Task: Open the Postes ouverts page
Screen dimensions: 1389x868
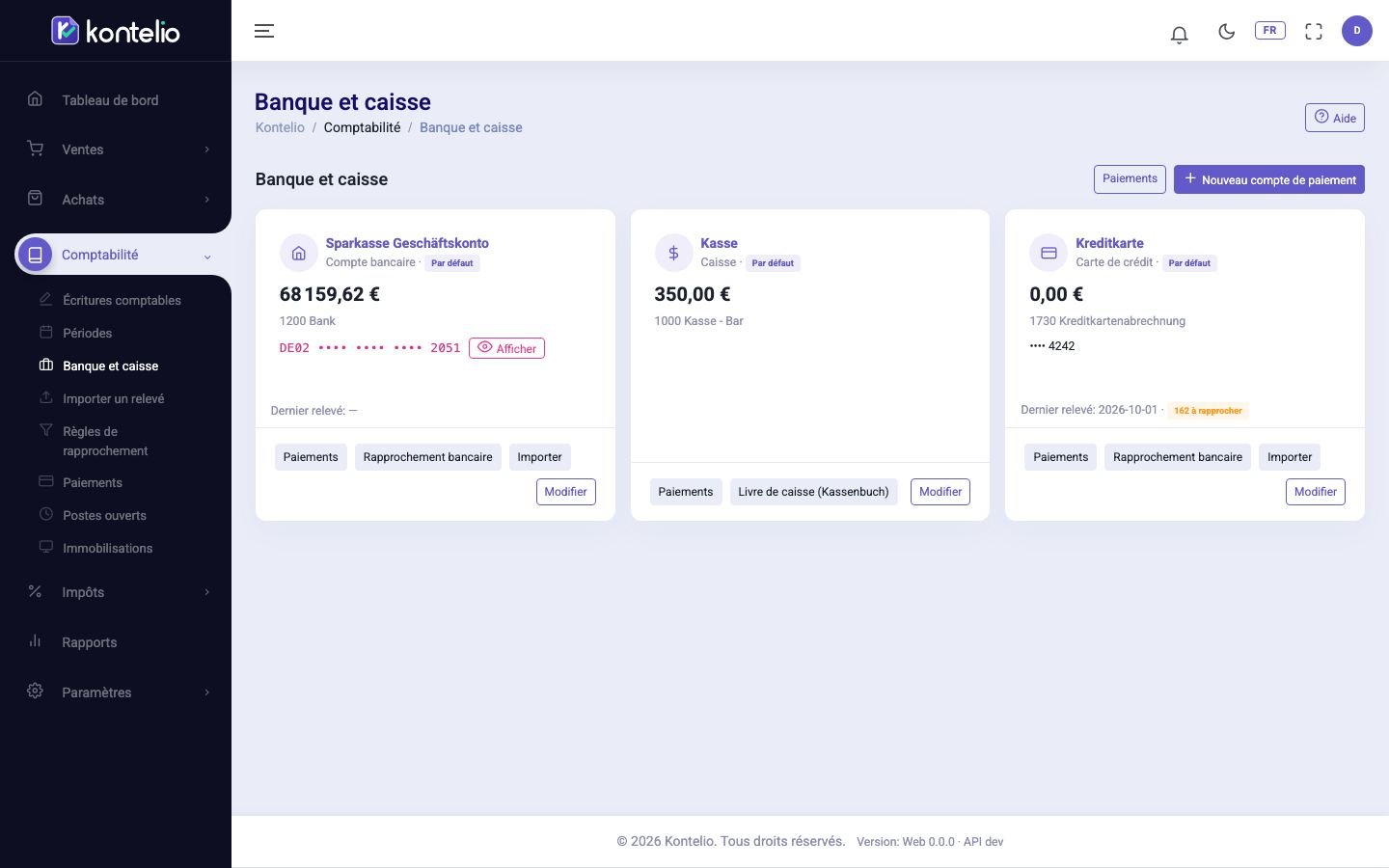Action: point(104,515)
